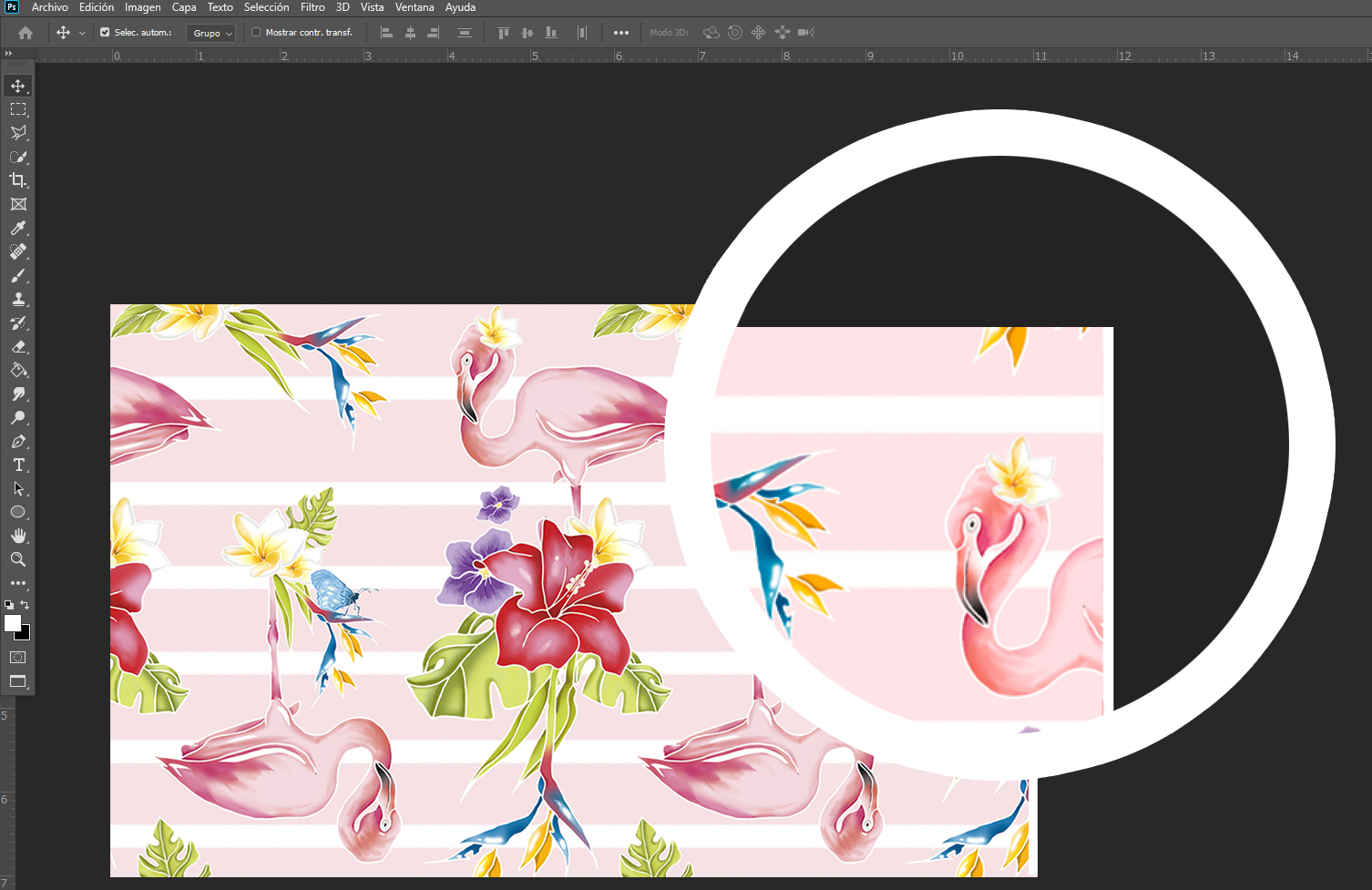
Task: Select the Polygonal Lasso tool
Action: (17, 133)
